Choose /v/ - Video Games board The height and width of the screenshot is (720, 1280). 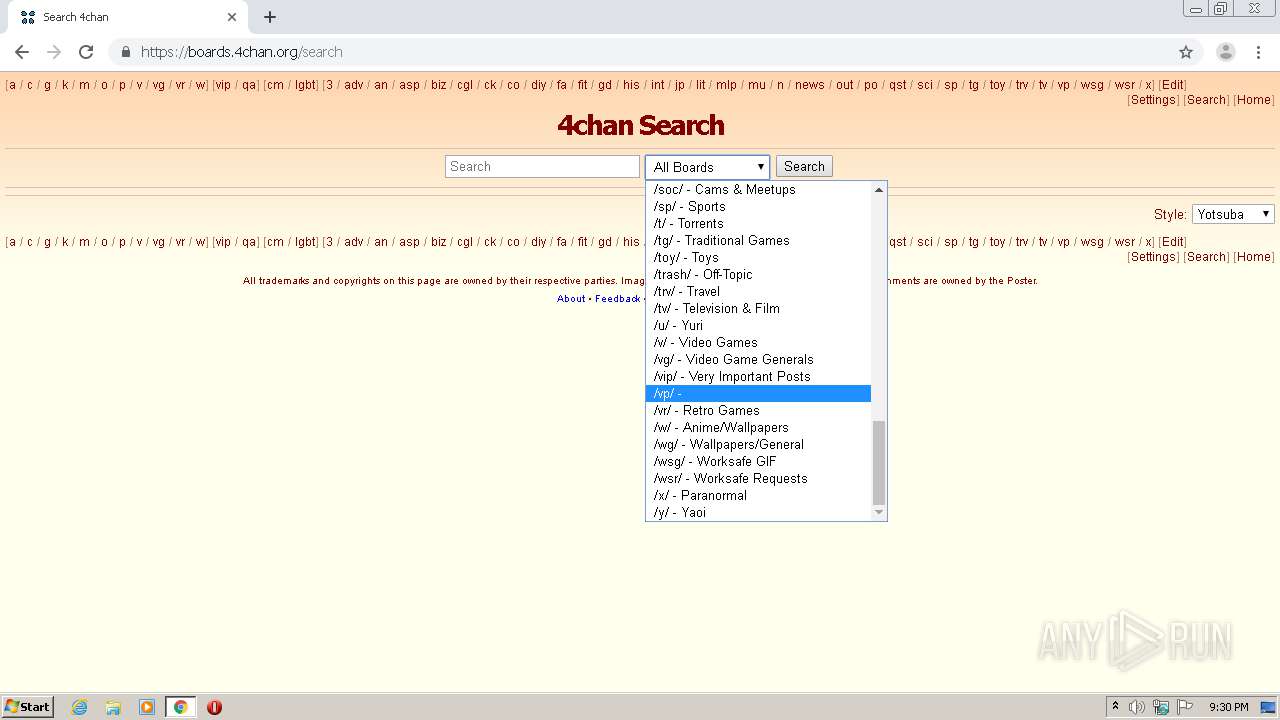pyautogui.click(x=758, y=342)
